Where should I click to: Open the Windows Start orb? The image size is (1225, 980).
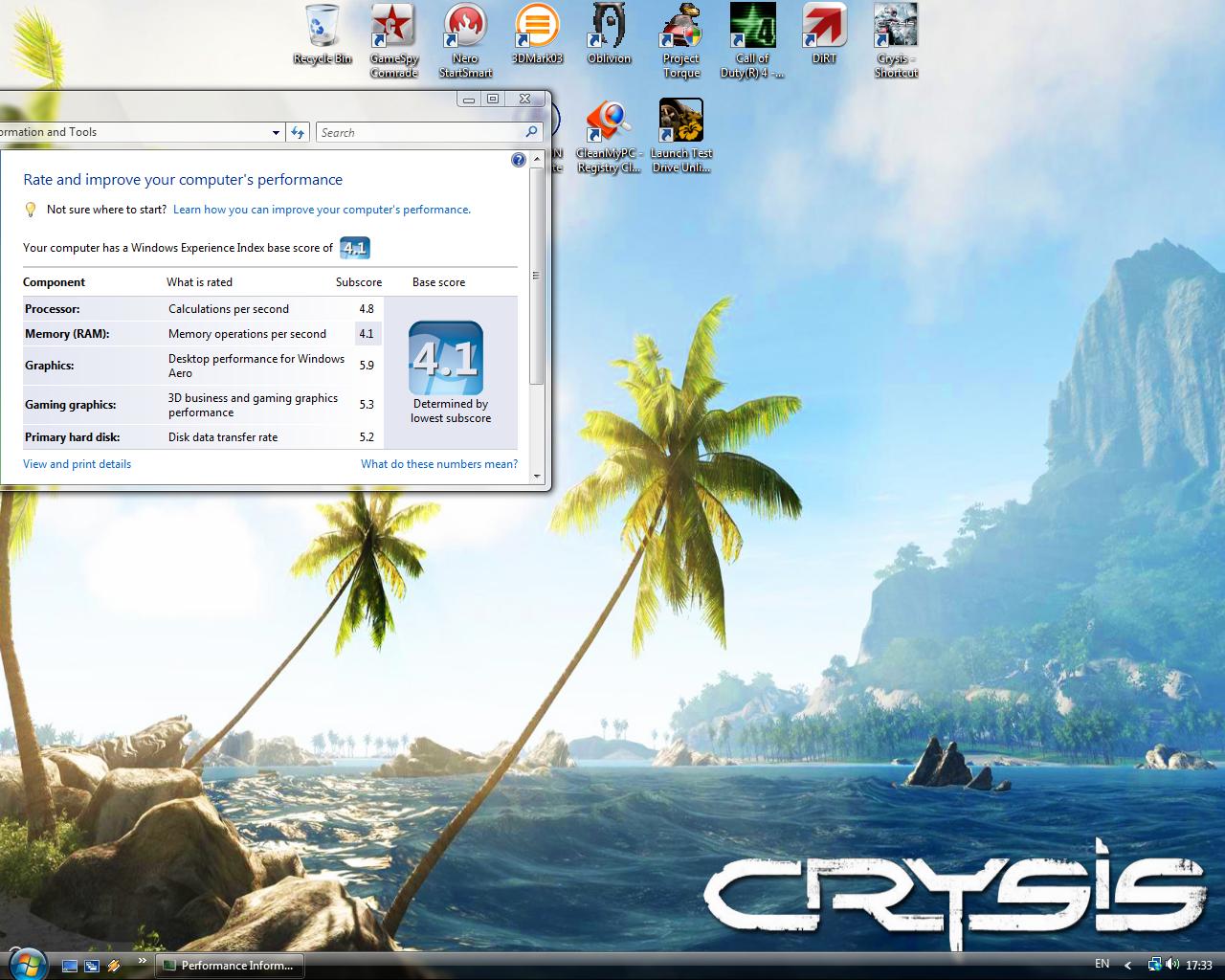point(26,963)
